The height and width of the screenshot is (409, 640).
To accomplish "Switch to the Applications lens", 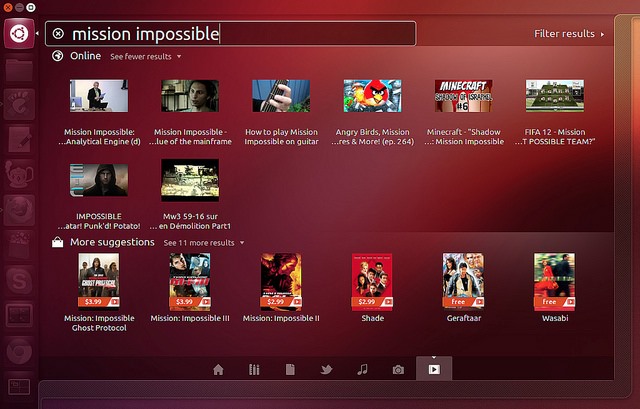I will click(x=254, y=369).
